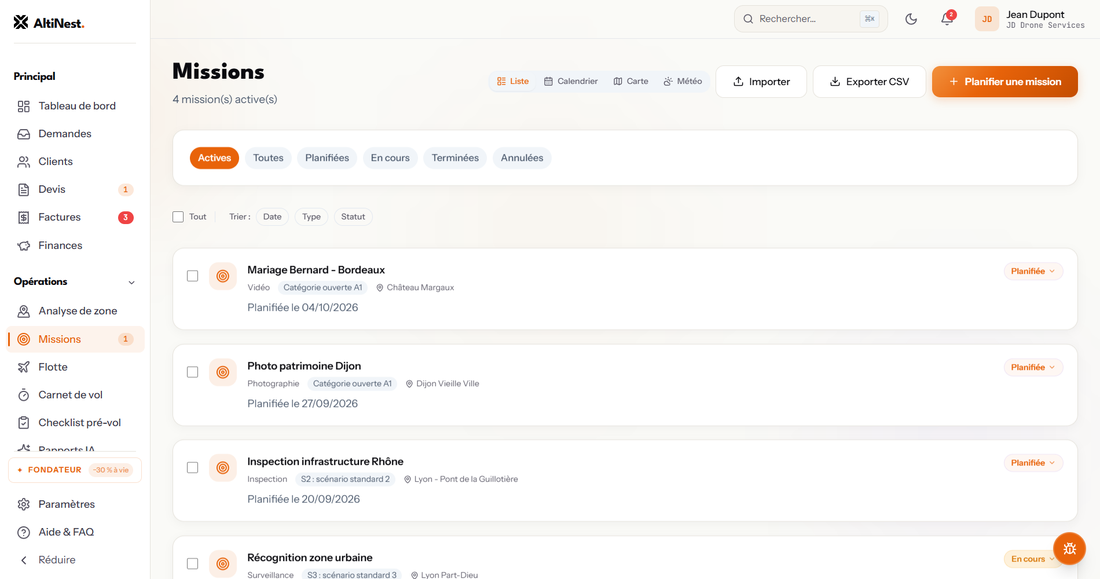Image resolution: width=1100 pixels, height=579 pixels.
Task: Open the Mariage Bernard - Bordeaux title
Action: 316,270
